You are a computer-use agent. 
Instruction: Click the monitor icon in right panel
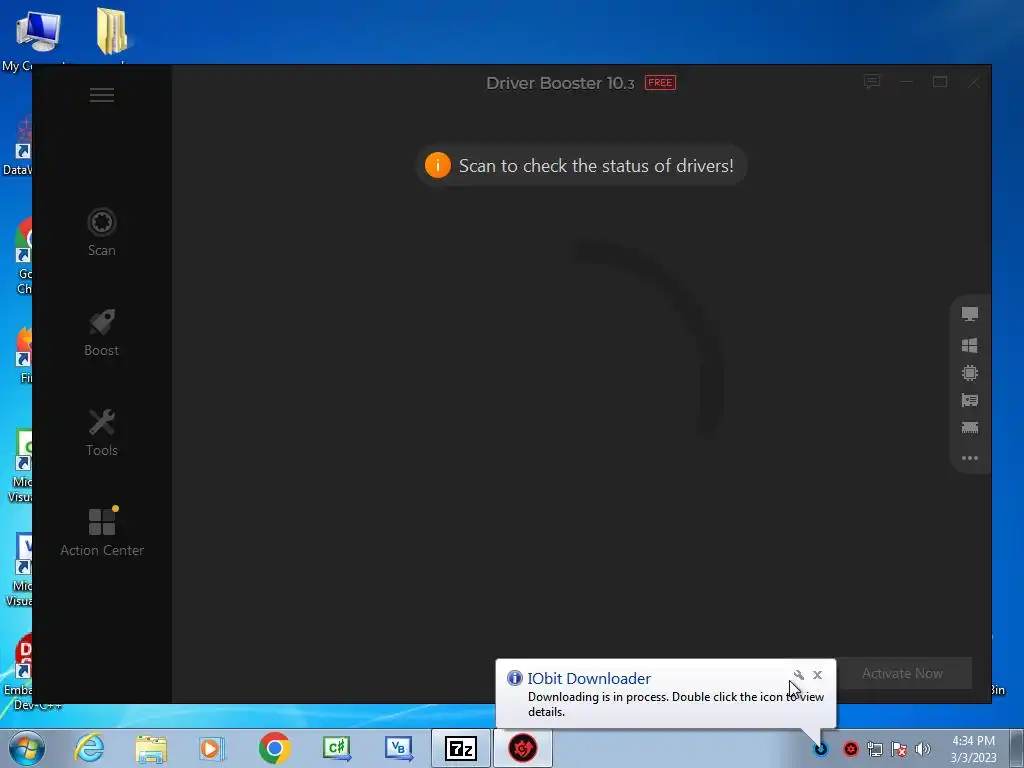[970, 314]
